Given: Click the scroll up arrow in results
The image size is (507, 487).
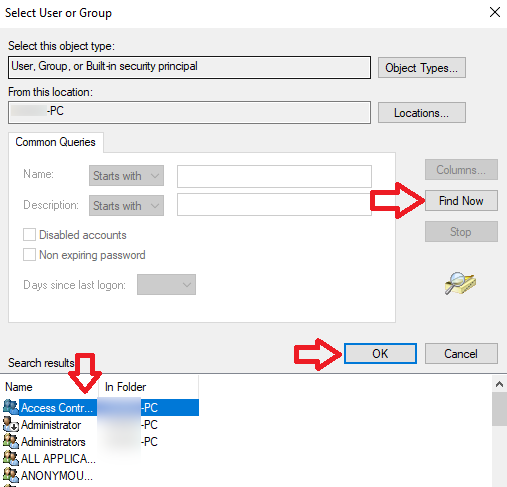Looking at the screenshot, I should click(x=499, y=384).
